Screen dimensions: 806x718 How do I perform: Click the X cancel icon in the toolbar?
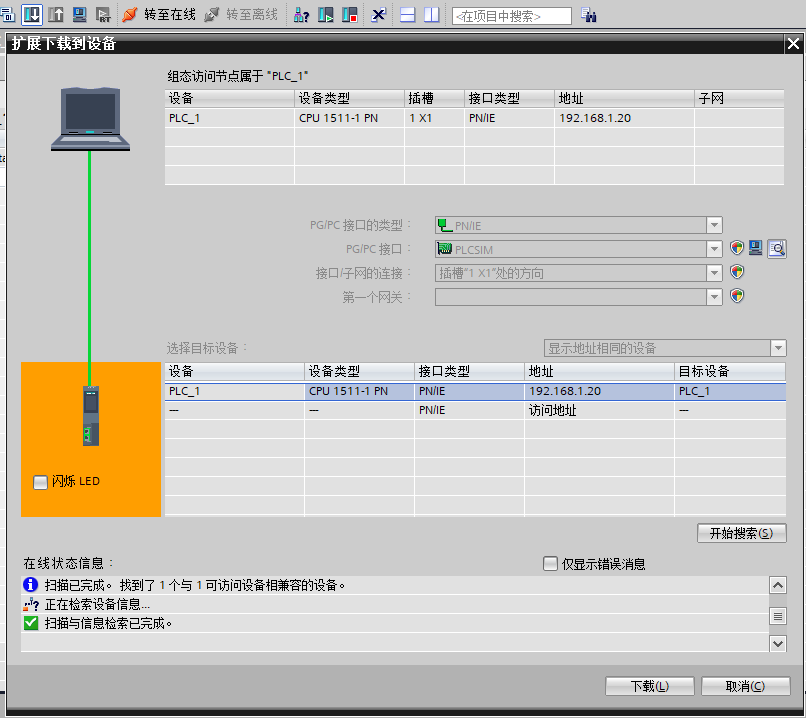tap(378, 15)
